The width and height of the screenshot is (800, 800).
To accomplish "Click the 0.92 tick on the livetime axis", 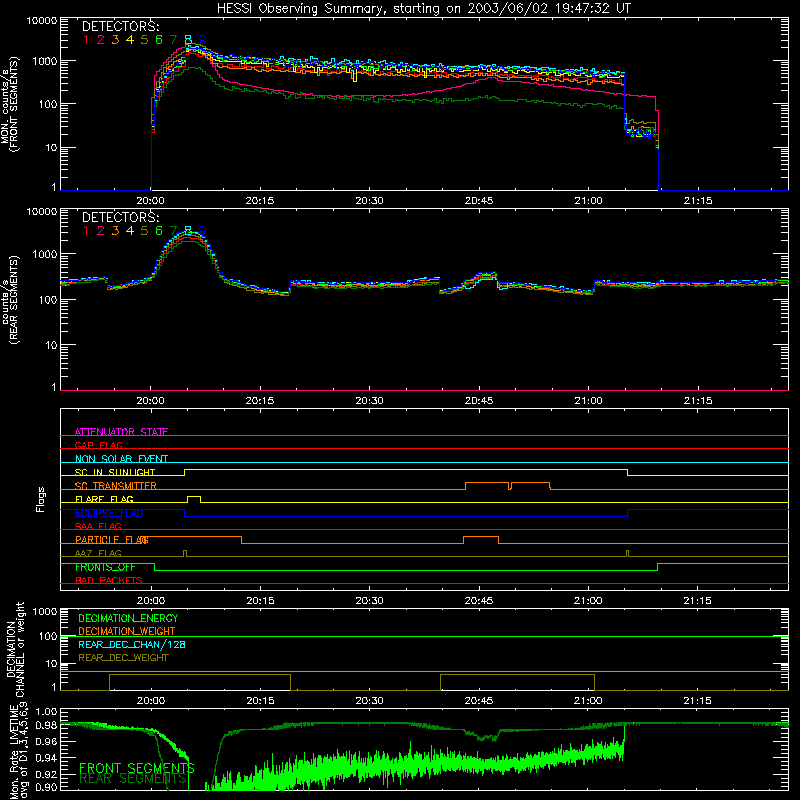I will [x=46, y=774].
